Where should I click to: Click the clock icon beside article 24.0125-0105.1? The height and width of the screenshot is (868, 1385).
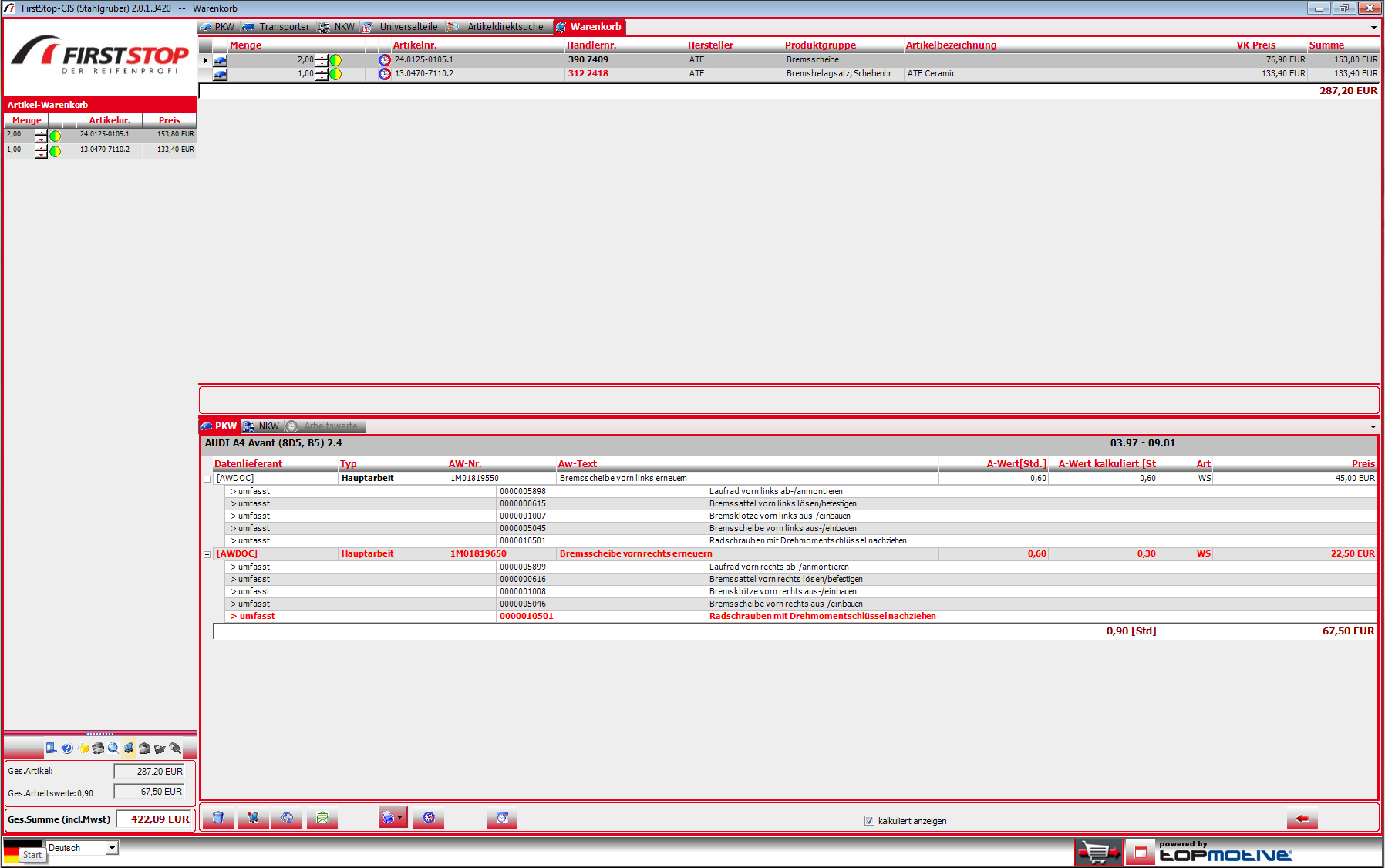[x=385, y=59]
